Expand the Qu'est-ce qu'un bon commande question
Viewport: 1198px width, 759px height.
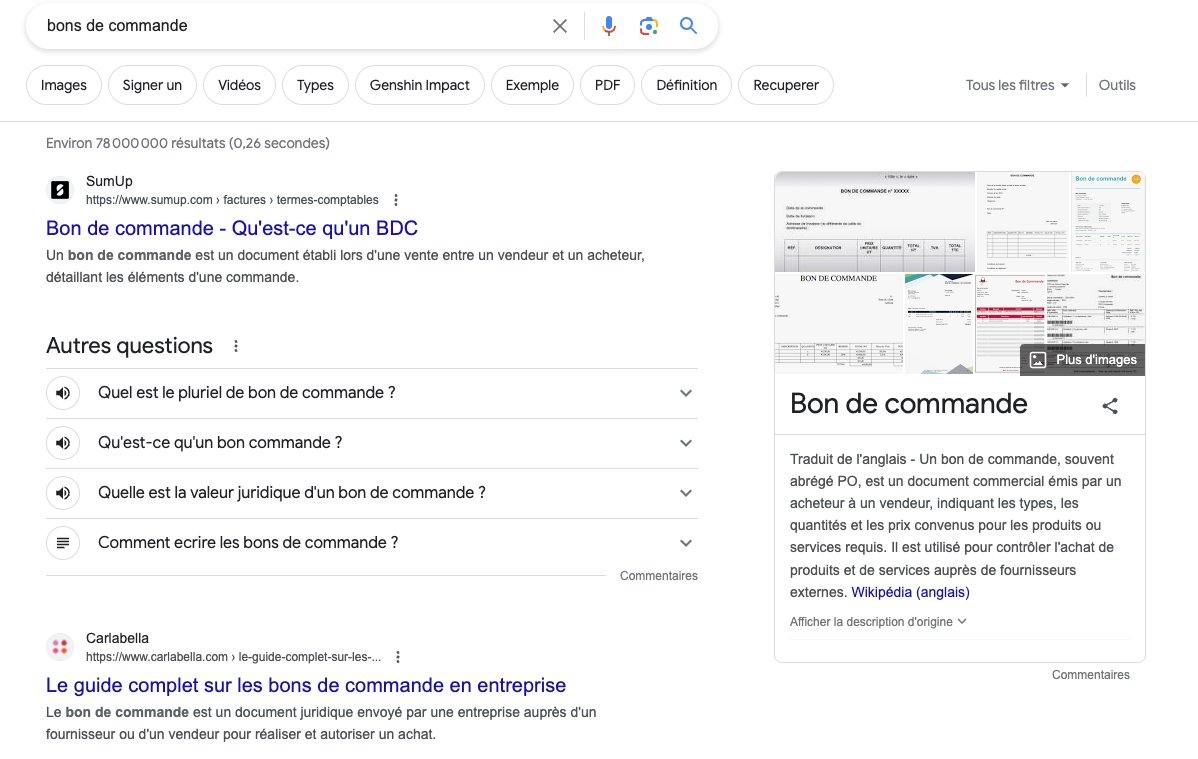[x=372, y=443]
